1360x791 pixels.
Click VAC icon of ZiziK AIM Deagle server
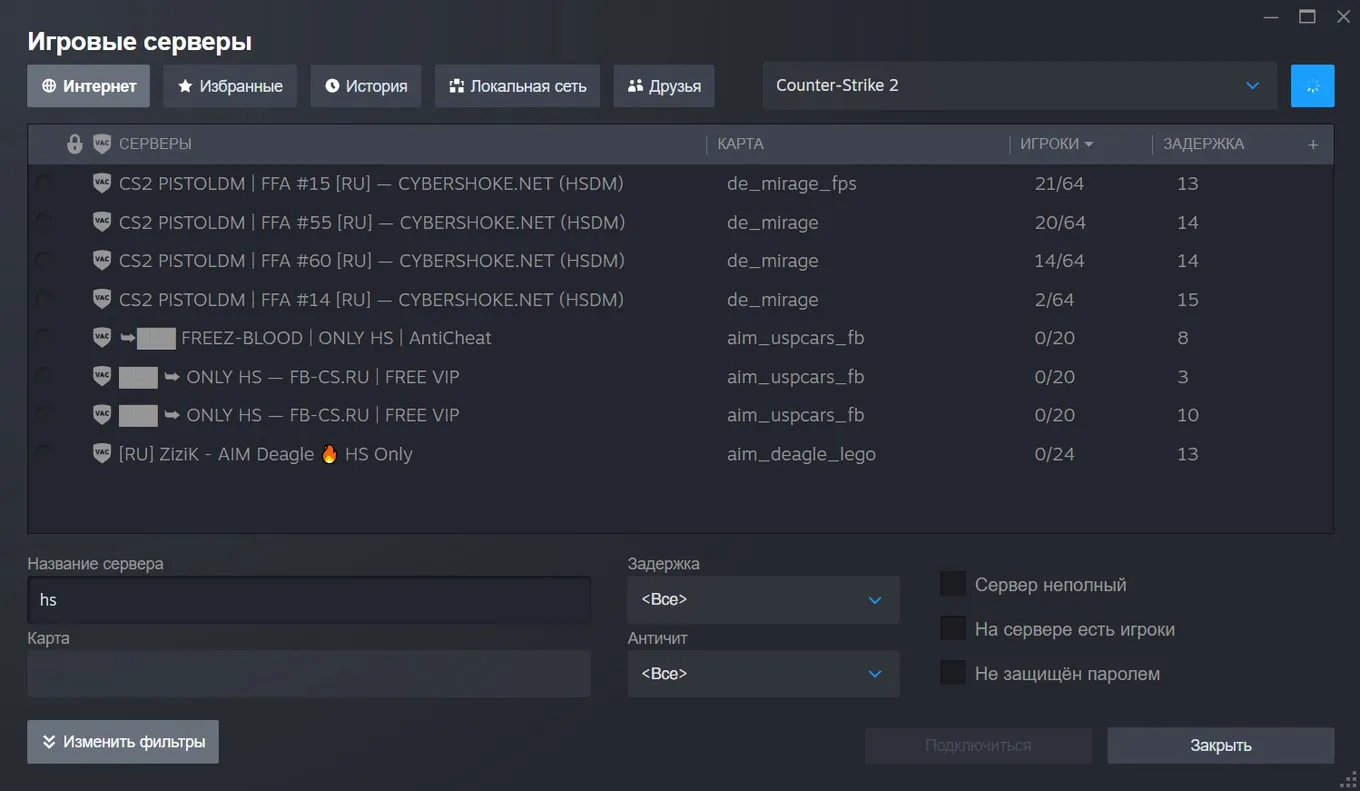pos(101,454)
